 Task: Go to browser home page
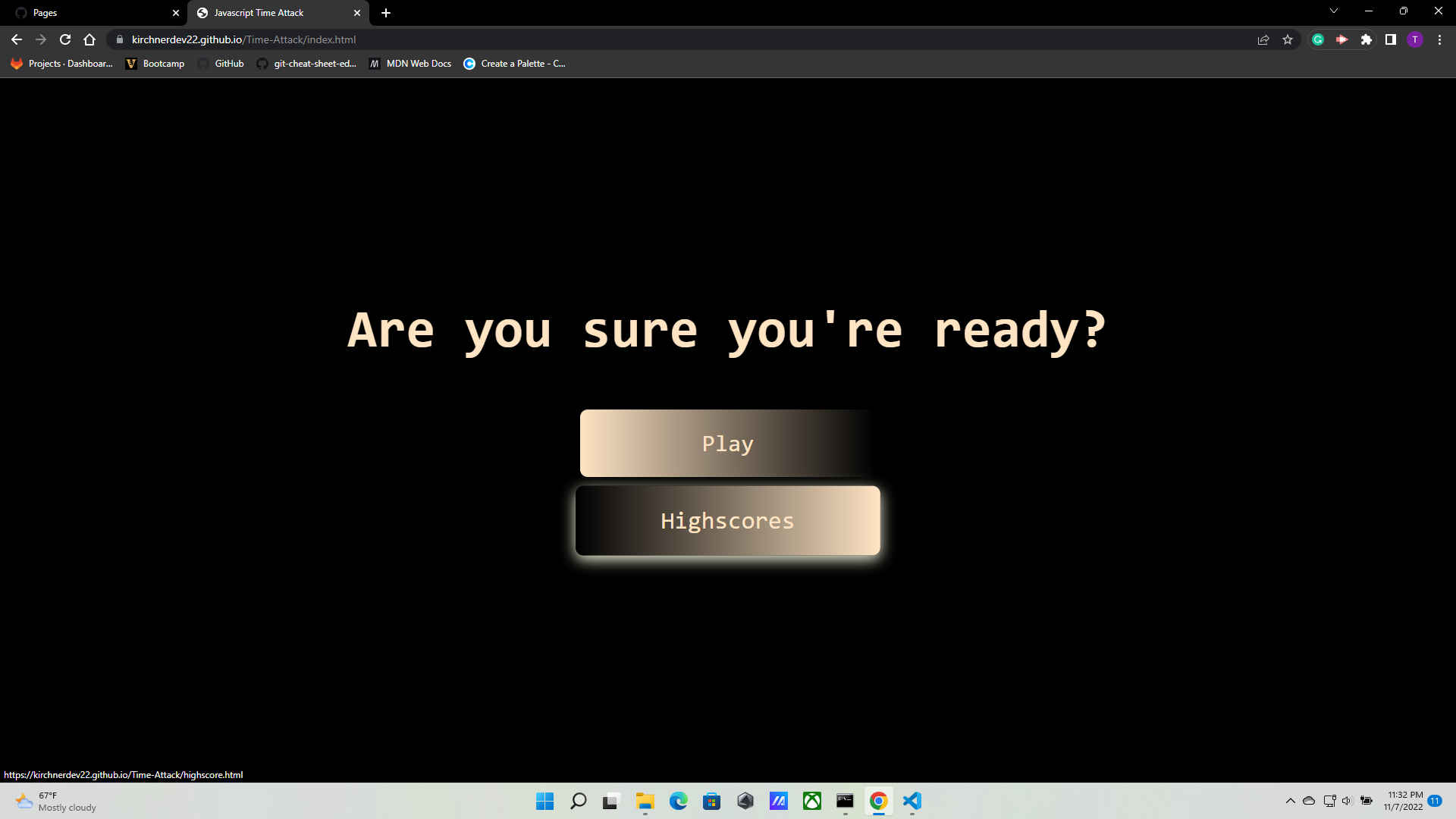89,39
